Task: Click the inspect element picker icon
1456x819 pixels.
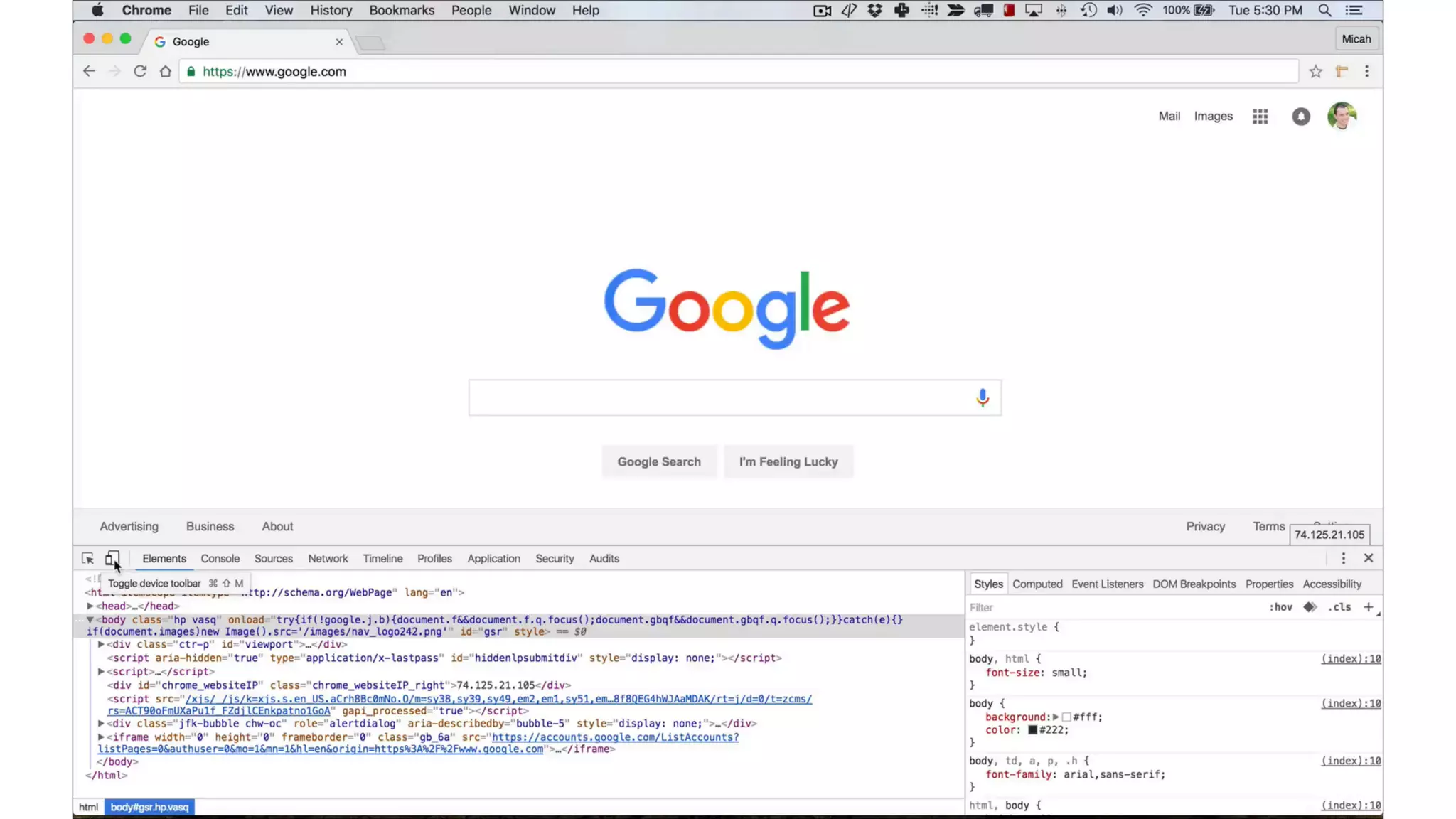Action: (x=87, y=559)
